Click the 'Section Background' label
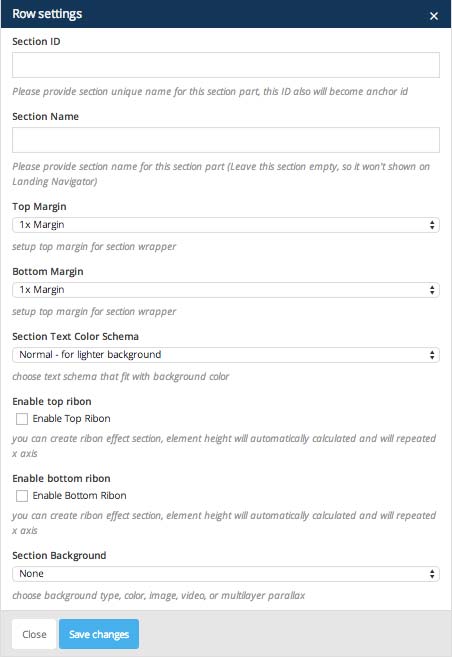The height and width of the screenshot is (657, 452). [59, 556]
